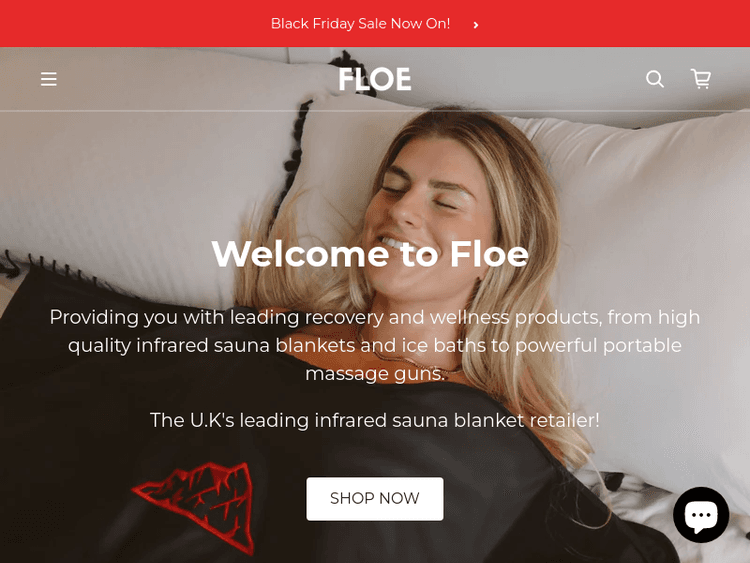Click the words 'massage guns' in description

click(375, 374)
